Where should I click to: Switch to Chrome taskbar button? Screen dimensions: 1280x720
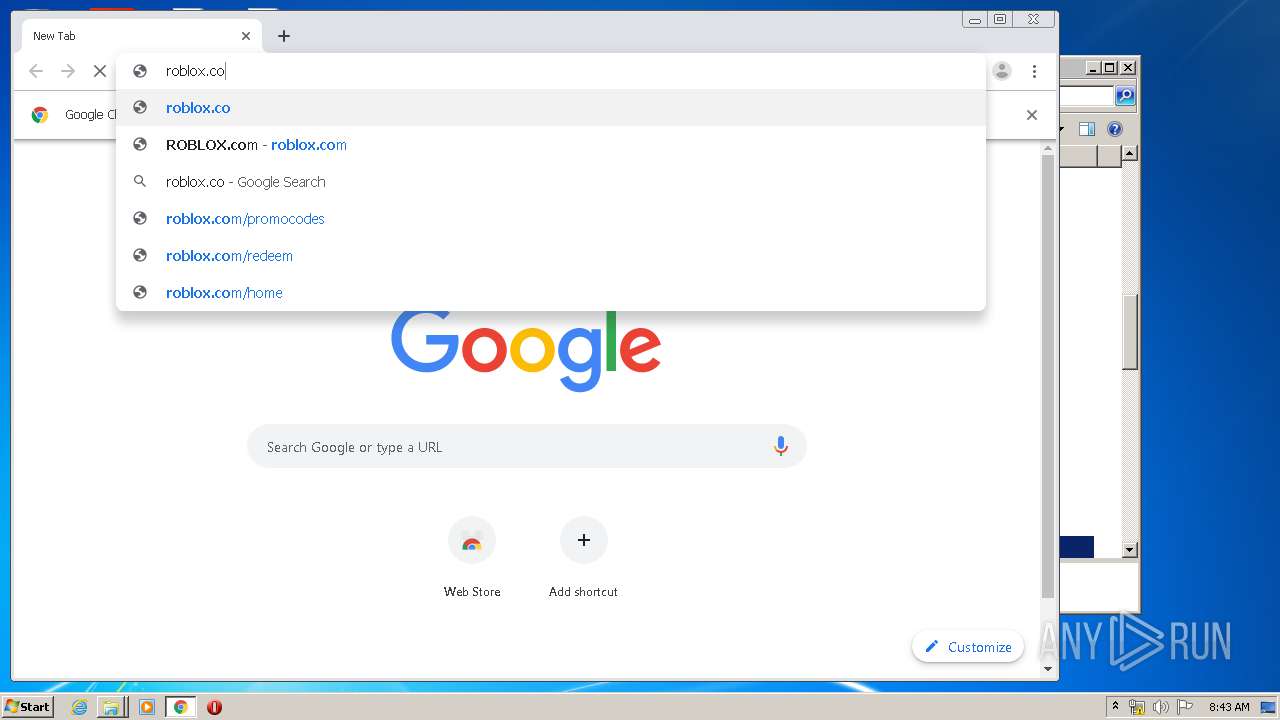click(180, 707)
